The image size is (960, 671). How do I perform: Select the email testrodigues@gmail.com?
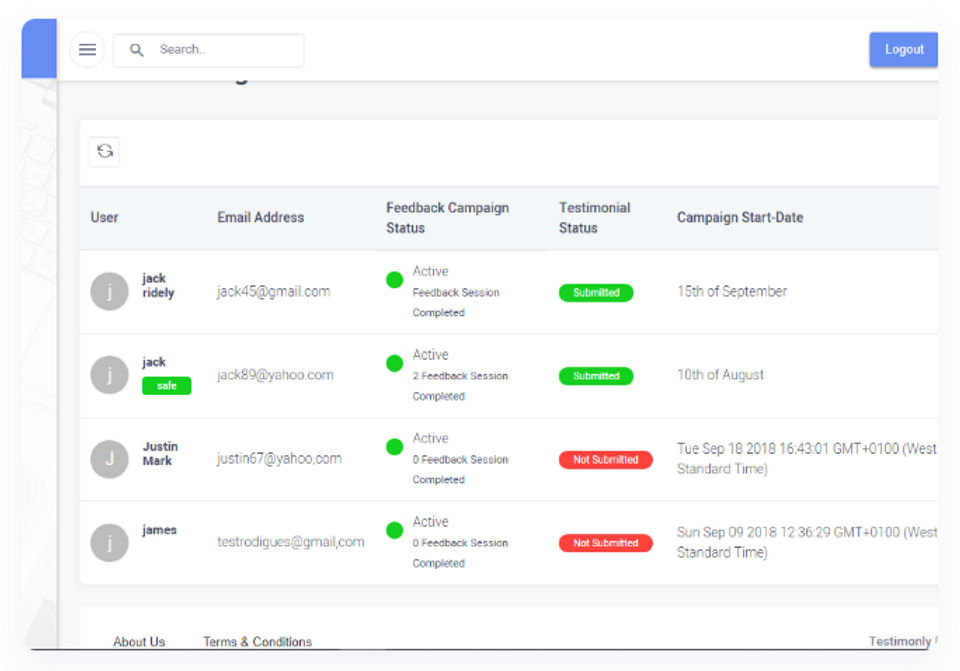pyautogui.click(x=291, y=542)
